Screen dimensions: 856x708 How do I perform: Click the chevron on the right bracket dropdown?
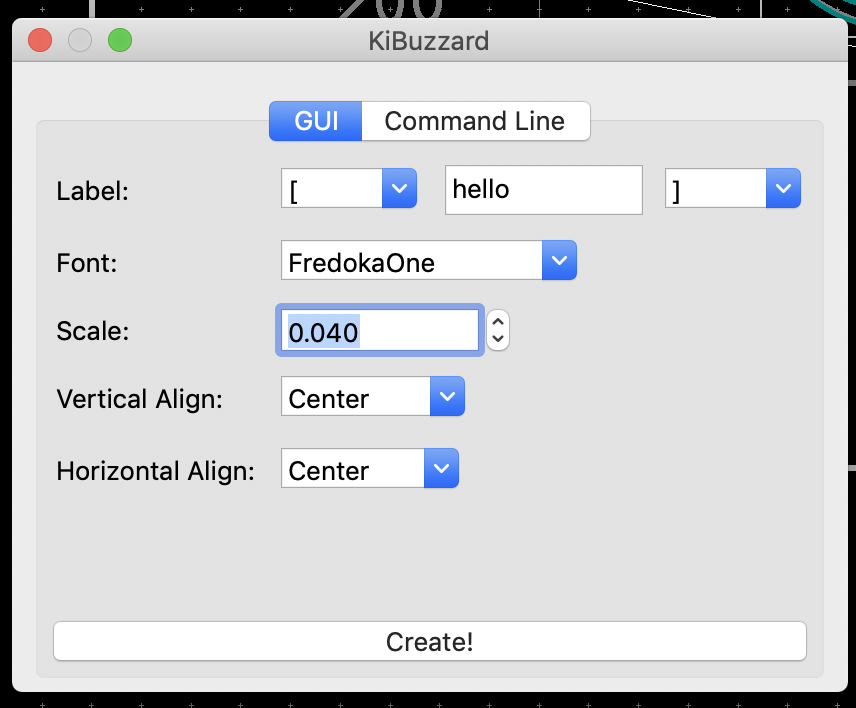(785, 188)
